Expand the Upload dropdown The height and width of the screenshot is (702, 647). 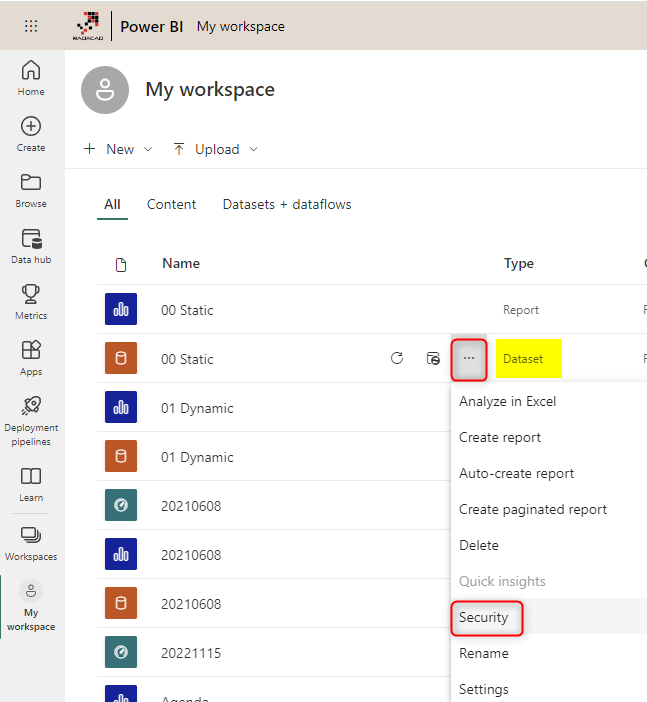pyautogui.click(x=215, y=149)
